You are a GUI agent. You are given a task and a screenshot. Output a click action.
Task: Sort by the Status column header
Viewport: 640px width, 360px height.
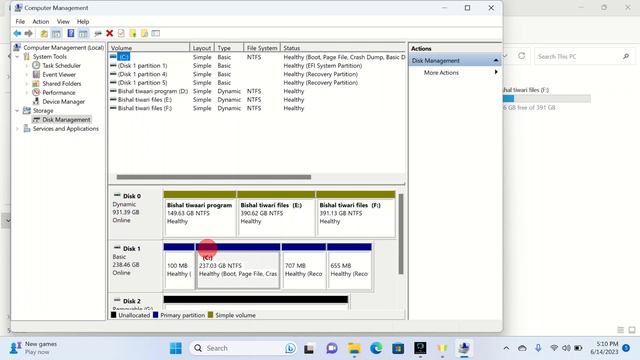click(x=343, y=48)
